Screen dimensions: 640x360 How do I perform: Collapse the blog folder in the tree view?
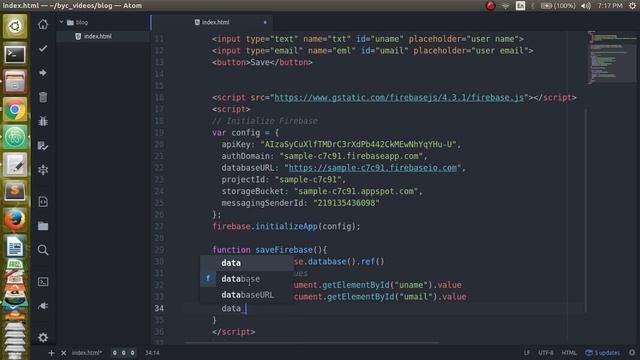(62, 22)
